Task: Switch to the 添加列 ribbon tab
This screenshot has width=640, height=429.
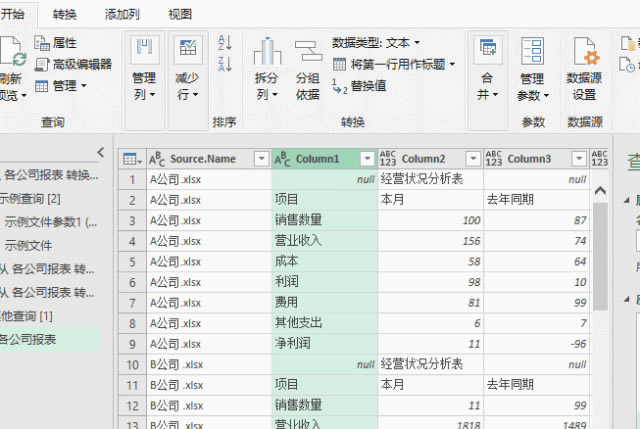Action: pos(123,14)
